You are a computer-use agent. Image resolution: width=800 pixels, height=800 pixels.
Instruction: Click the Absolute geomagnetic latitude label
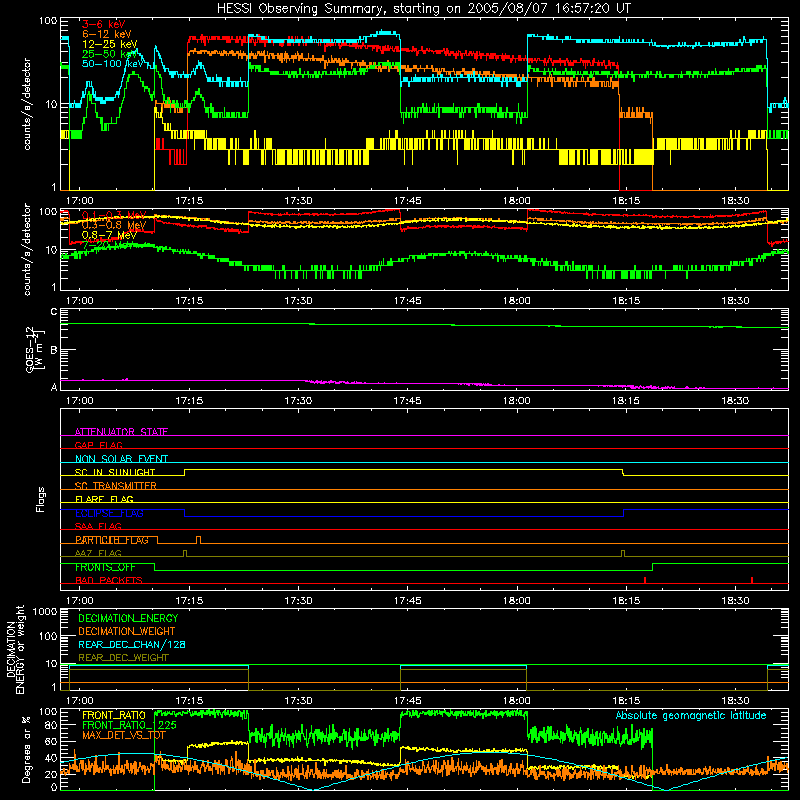tap(691, 715)
